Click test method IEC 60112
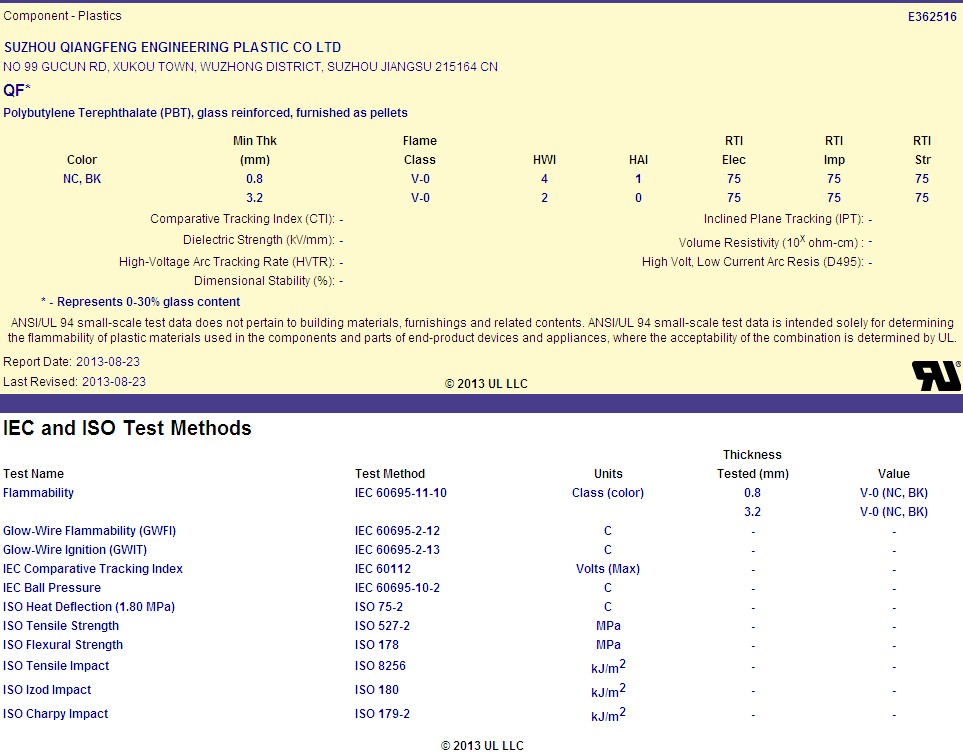 pos(383,569)
